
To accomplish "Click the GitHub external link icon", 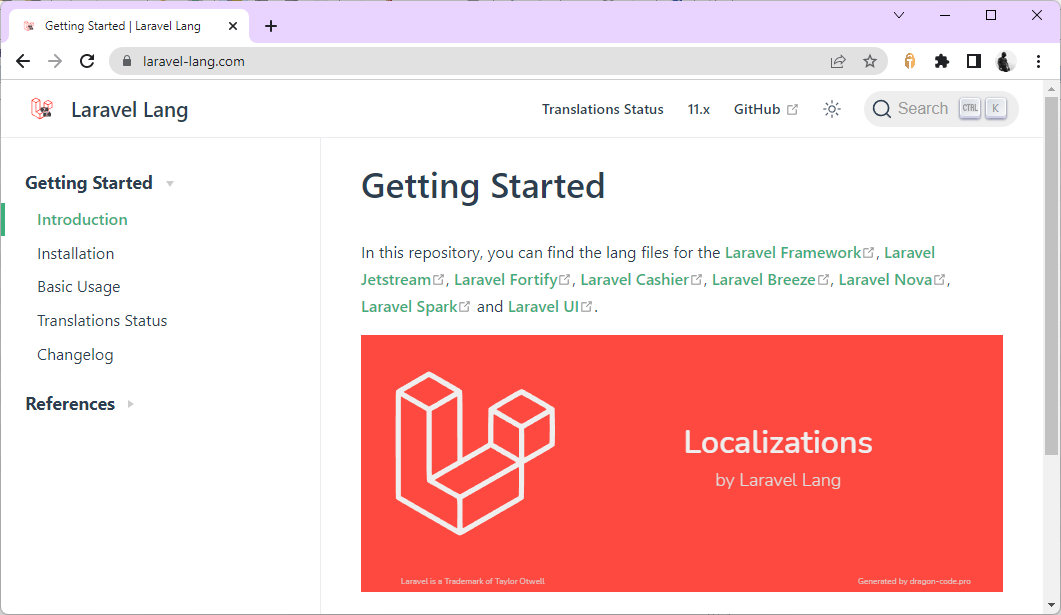I will [x=792, y=110].
